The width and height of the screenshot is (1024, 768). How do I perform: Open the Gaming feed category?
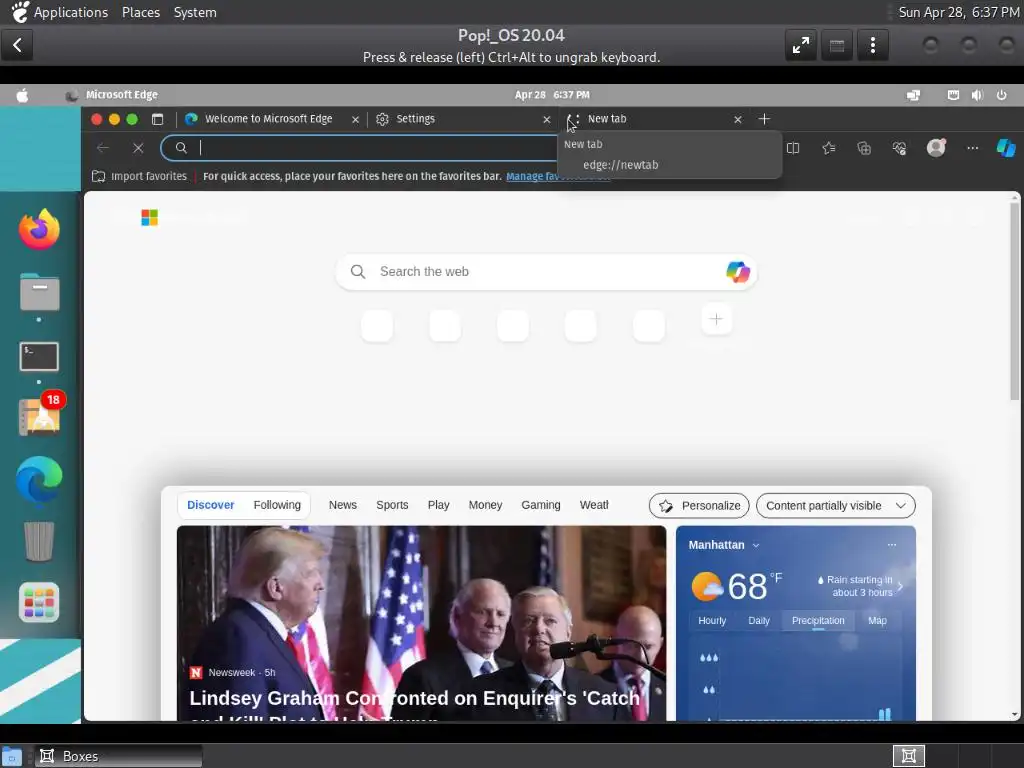pyautogui.click(x=541, y=505)
